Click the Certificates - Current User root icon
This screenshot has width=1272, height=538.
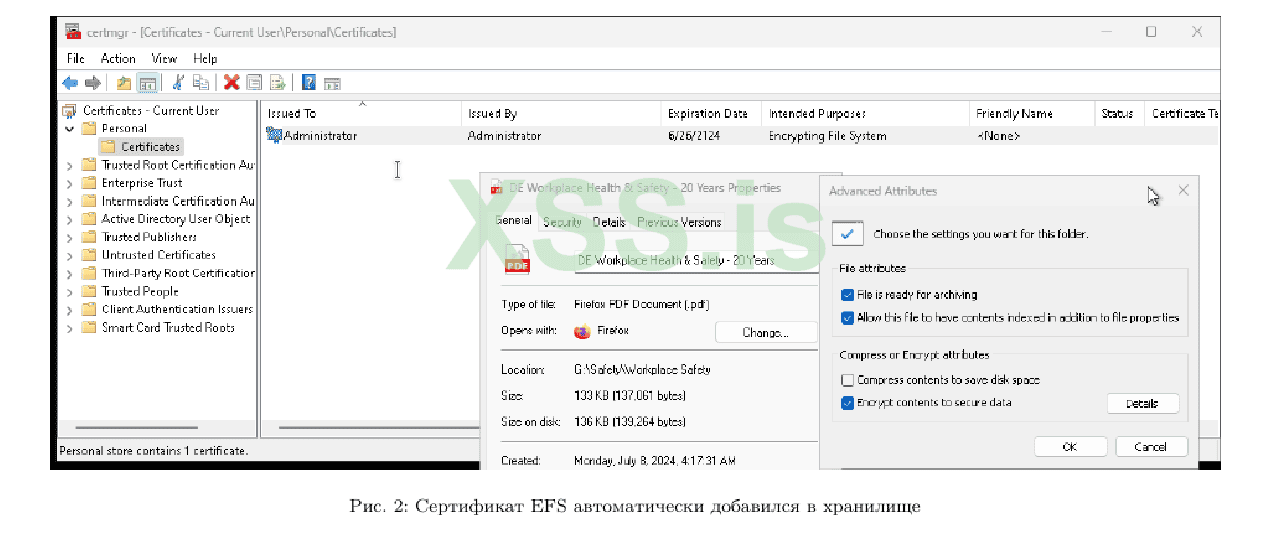[x=69, y=111]
